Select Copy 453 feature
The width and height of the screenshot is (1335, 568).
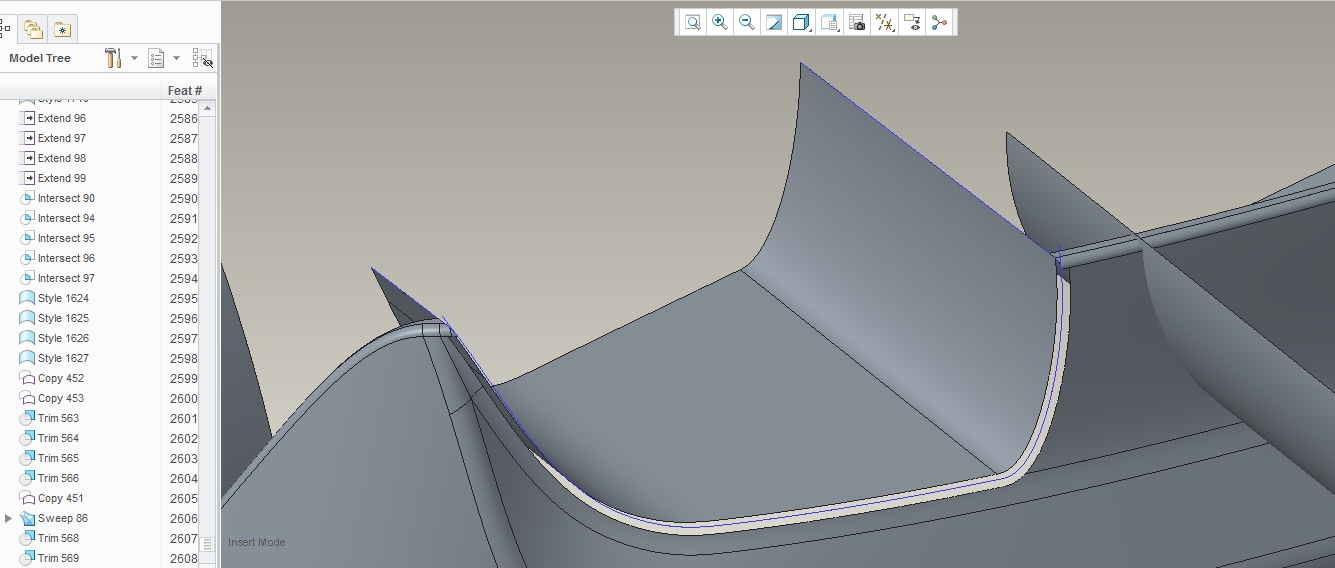coord(61,398)
